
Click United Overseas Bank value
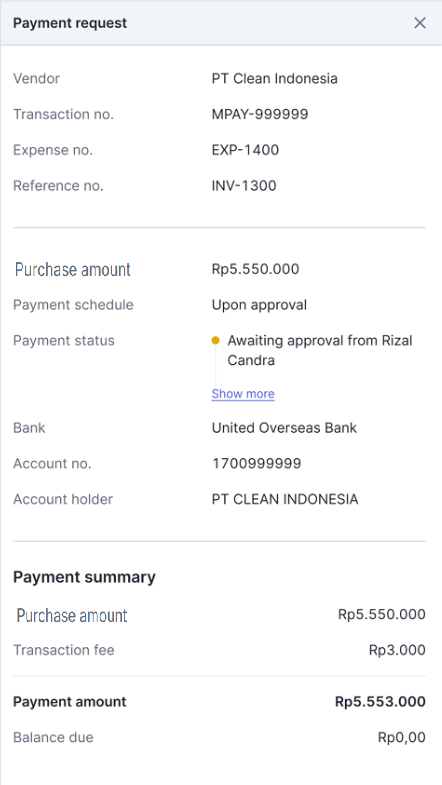coord(284,428)
